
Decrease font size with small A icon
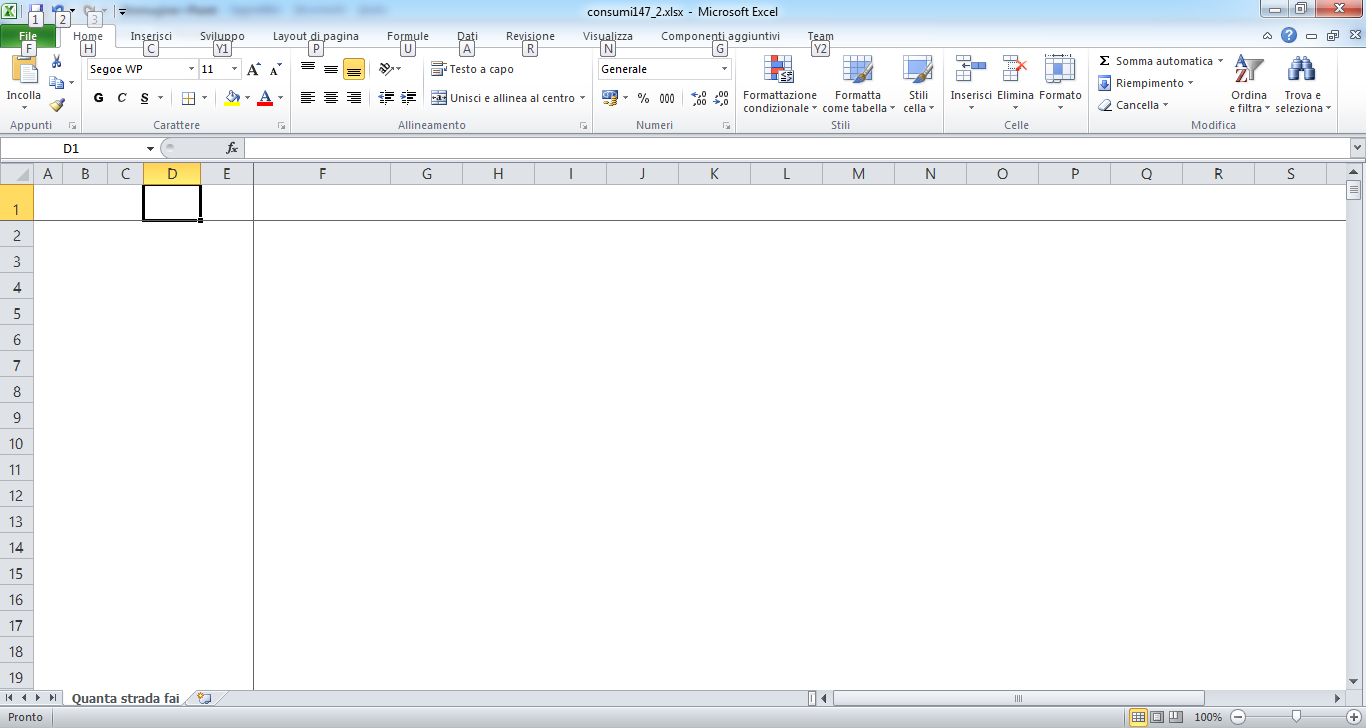275,70
